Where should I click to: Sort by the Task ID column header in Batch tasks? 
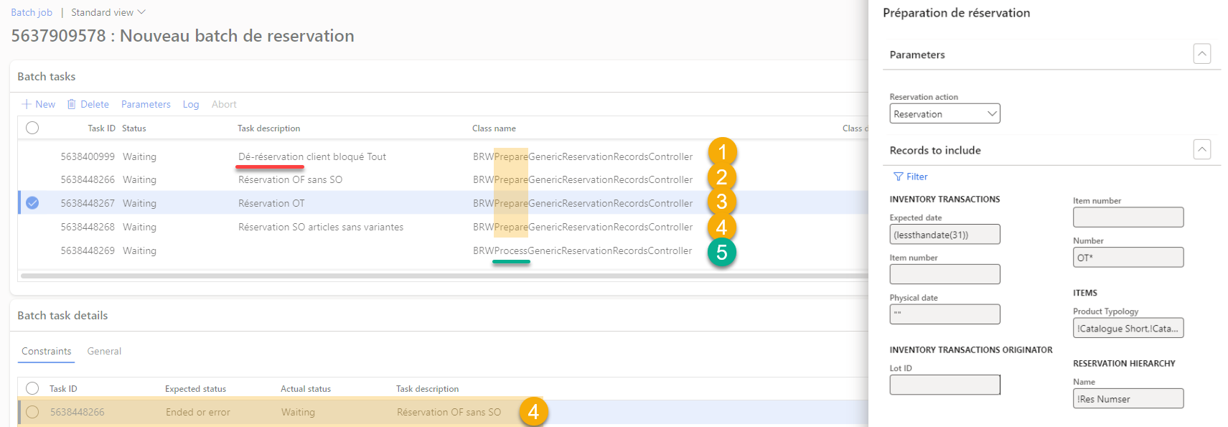(x=101, y=128)
